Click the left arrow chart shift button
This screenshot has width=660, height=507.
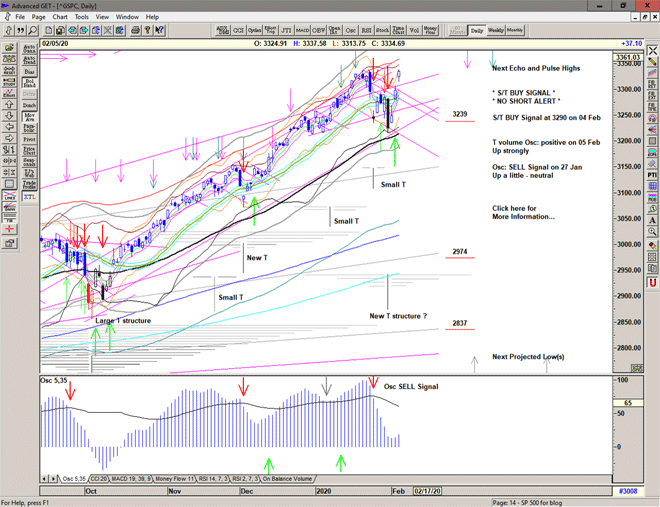(9, 127)
